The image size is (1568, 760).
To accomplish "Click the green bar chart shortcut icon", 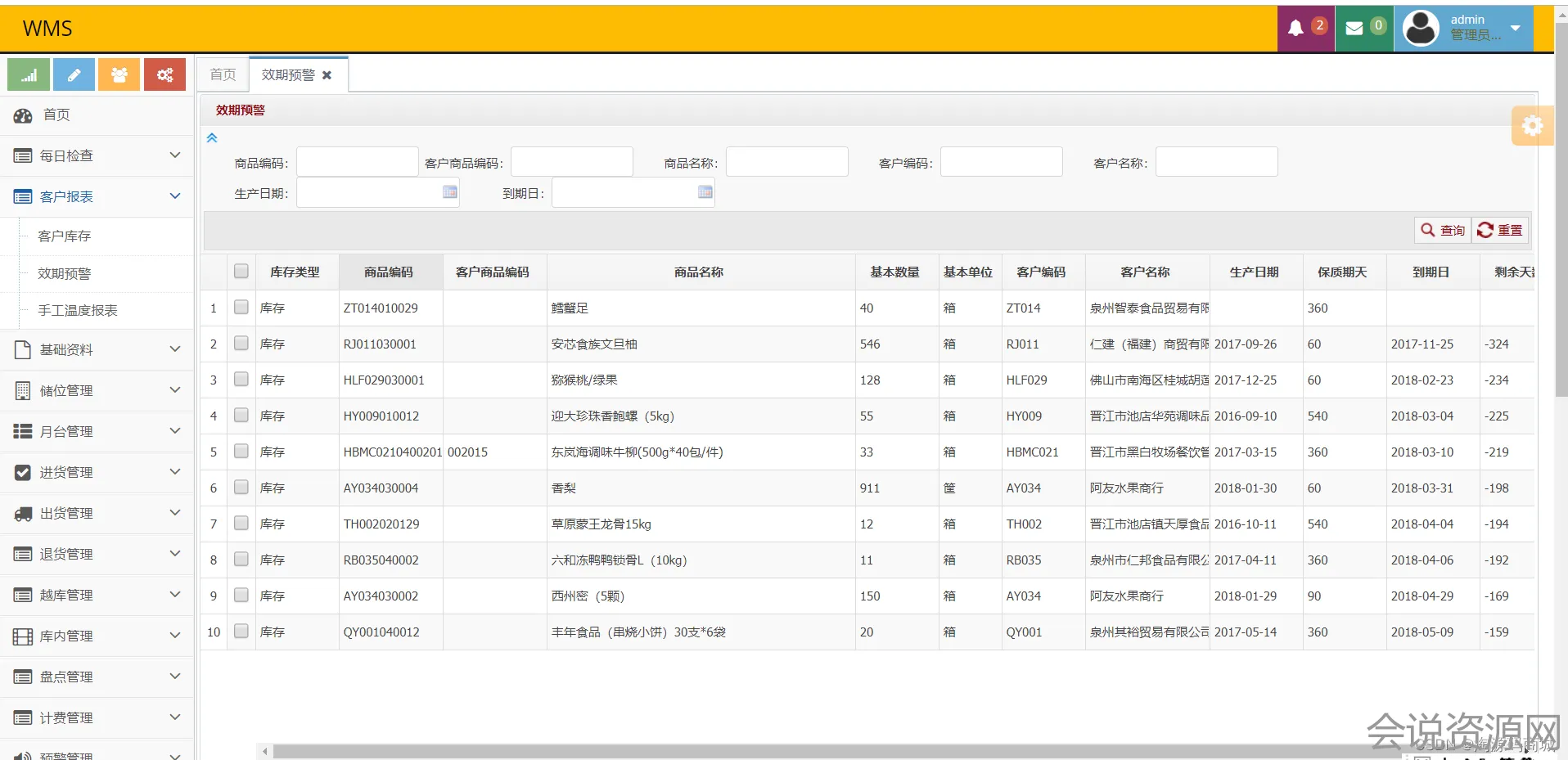I will click(29, 75).
